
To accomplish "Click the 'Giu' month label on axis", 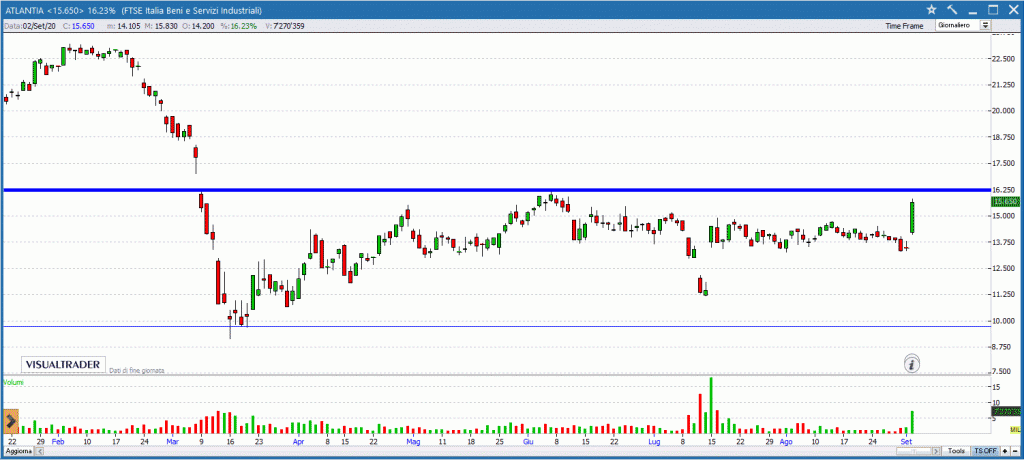I will (528, 442).
